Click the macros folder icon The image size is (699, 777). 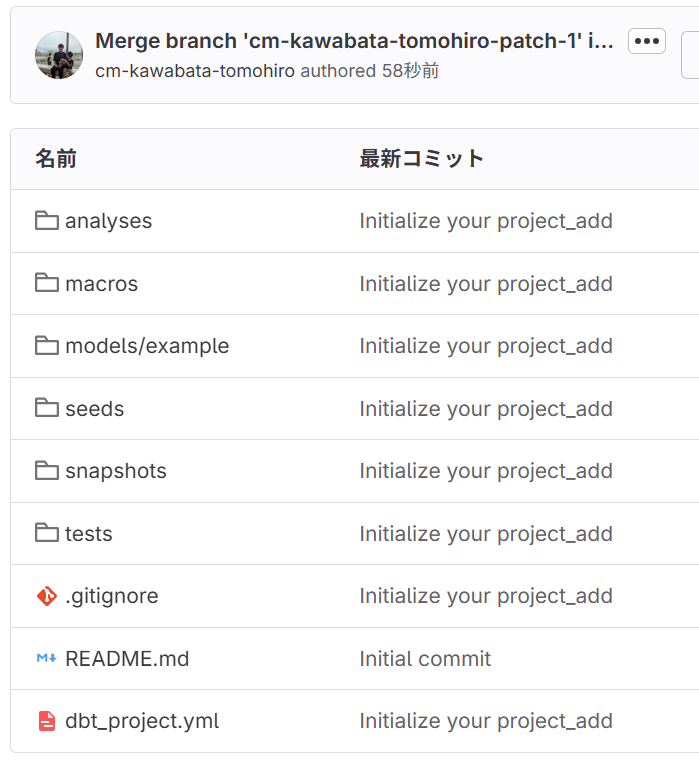coord(47,283)
